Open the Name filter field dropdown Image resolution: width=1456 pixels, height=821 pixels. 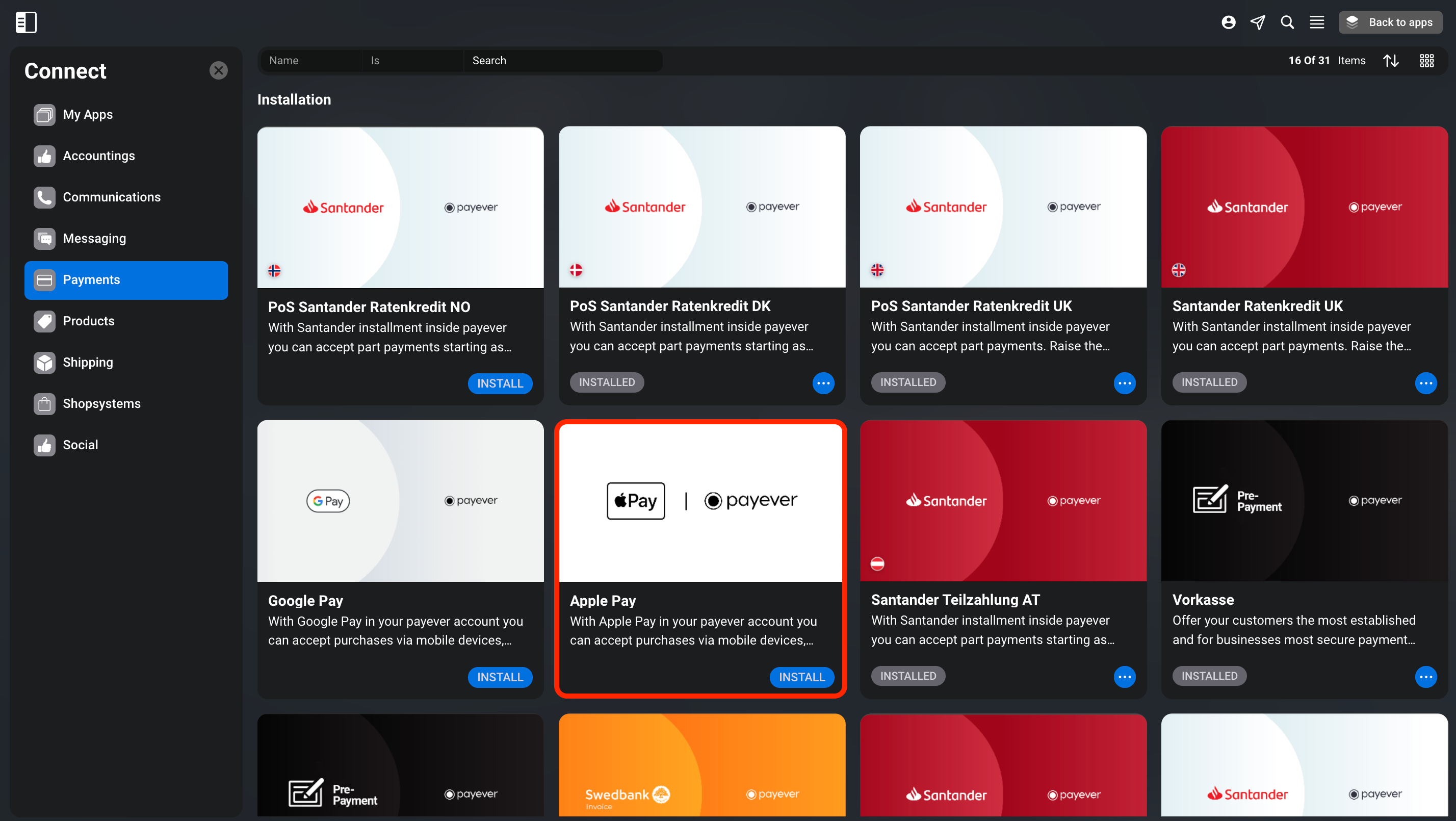[311, 61]
